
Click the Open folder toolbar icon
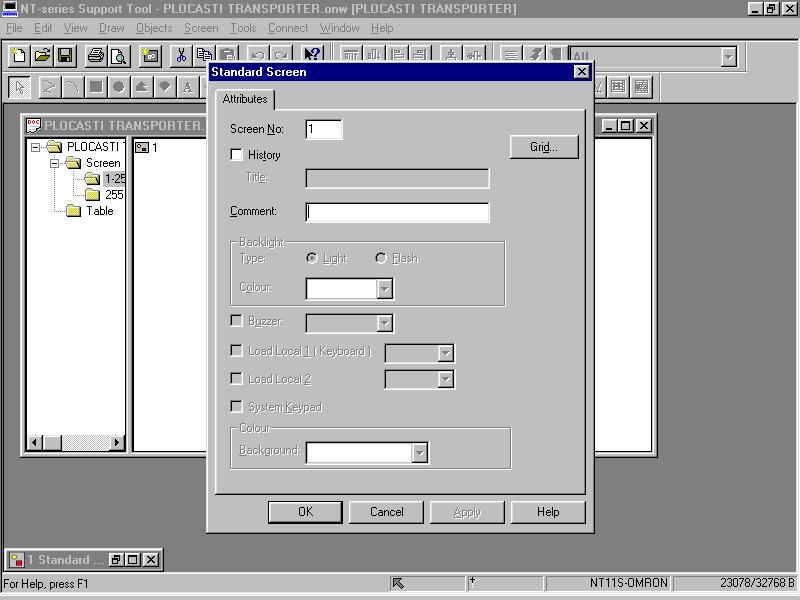[x=42, y=56]
